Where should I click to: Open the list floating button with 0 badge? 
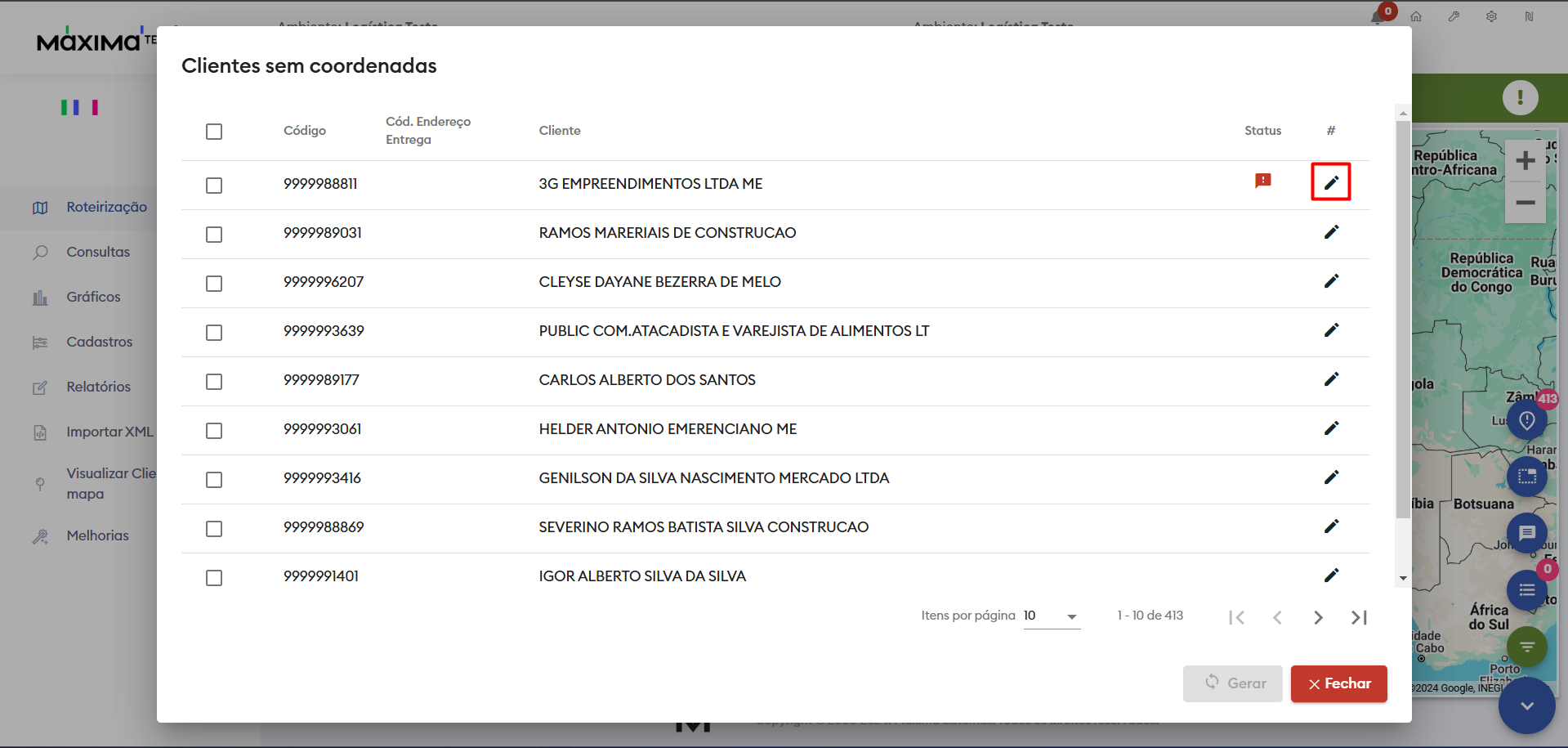[x=1526, y=590]
